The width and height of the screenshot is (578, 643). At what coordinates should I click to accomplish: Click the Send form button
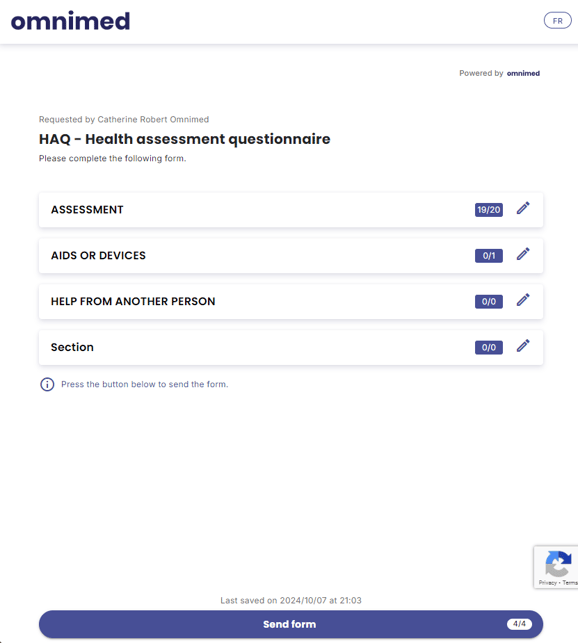click(x=291, y=624)
